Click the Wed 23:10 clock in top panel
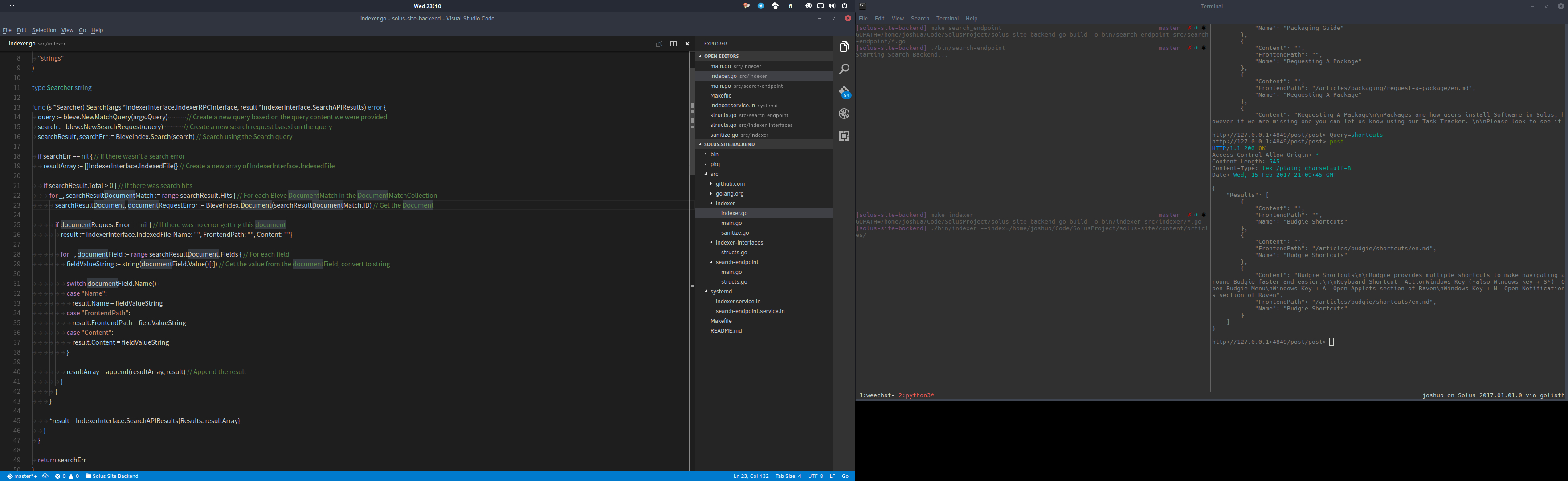 [x=427, y=6]
